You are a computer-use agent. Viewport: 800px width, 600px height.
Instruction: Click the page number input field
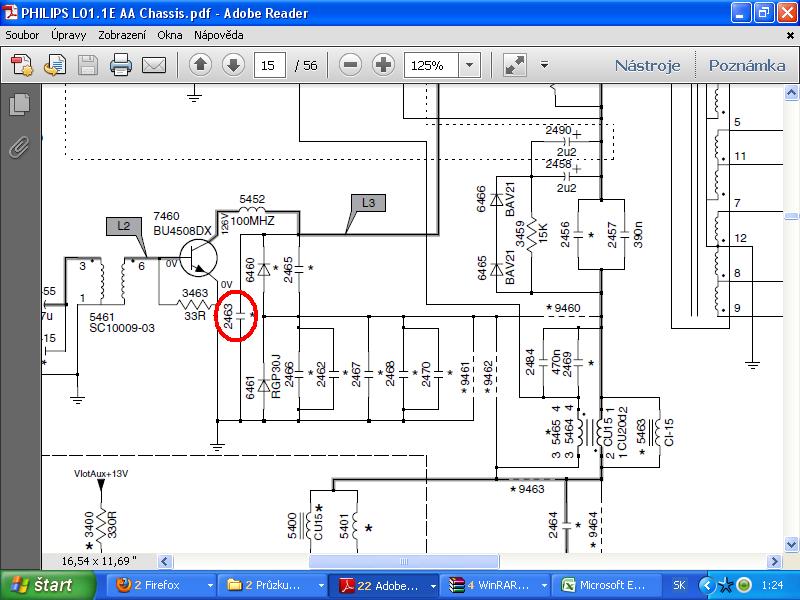pyautogui.click(x=268, y=65)
